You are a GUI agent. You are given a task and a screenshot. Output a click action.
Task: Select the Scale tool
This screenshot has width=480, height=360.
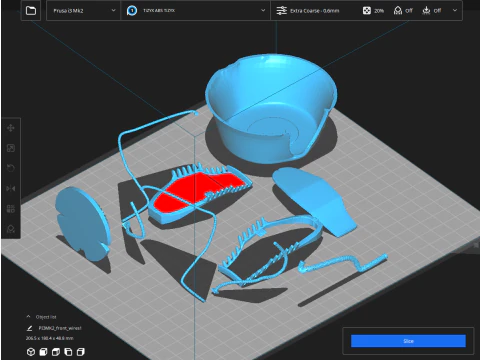coord(11,148)
